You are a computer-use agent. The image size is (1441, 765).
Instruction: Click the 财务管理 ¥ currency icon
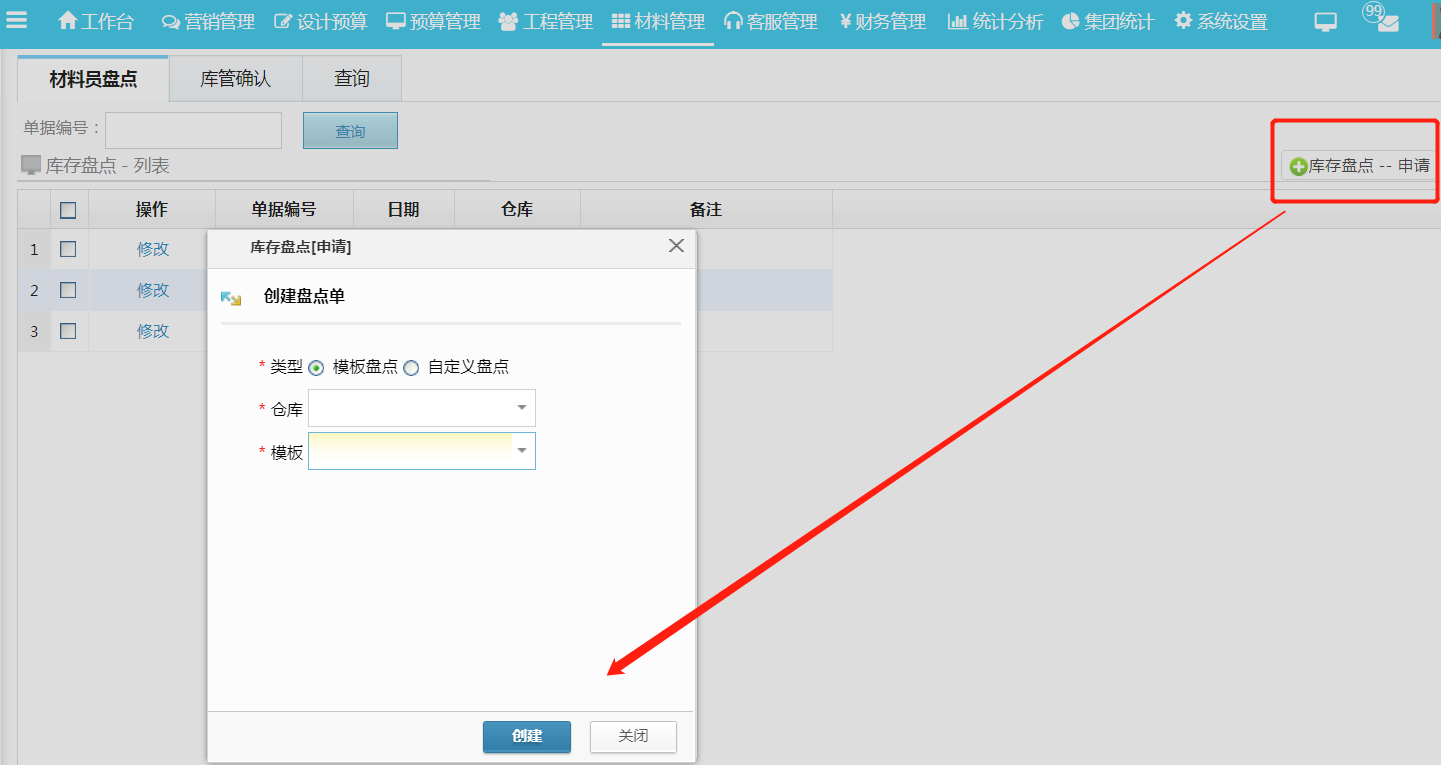click(847, 19)
